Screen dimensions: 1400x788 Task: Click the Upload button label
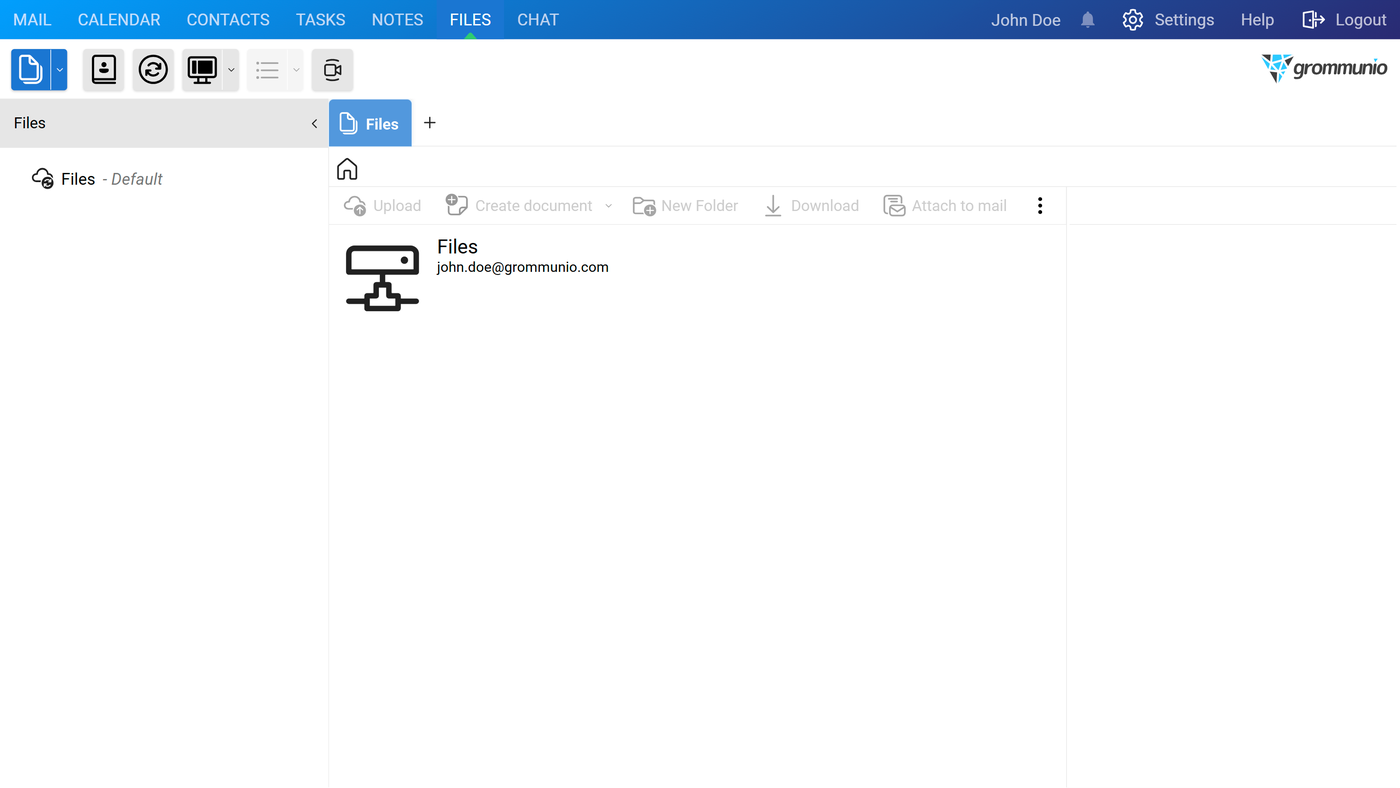(x=397, y=206)
